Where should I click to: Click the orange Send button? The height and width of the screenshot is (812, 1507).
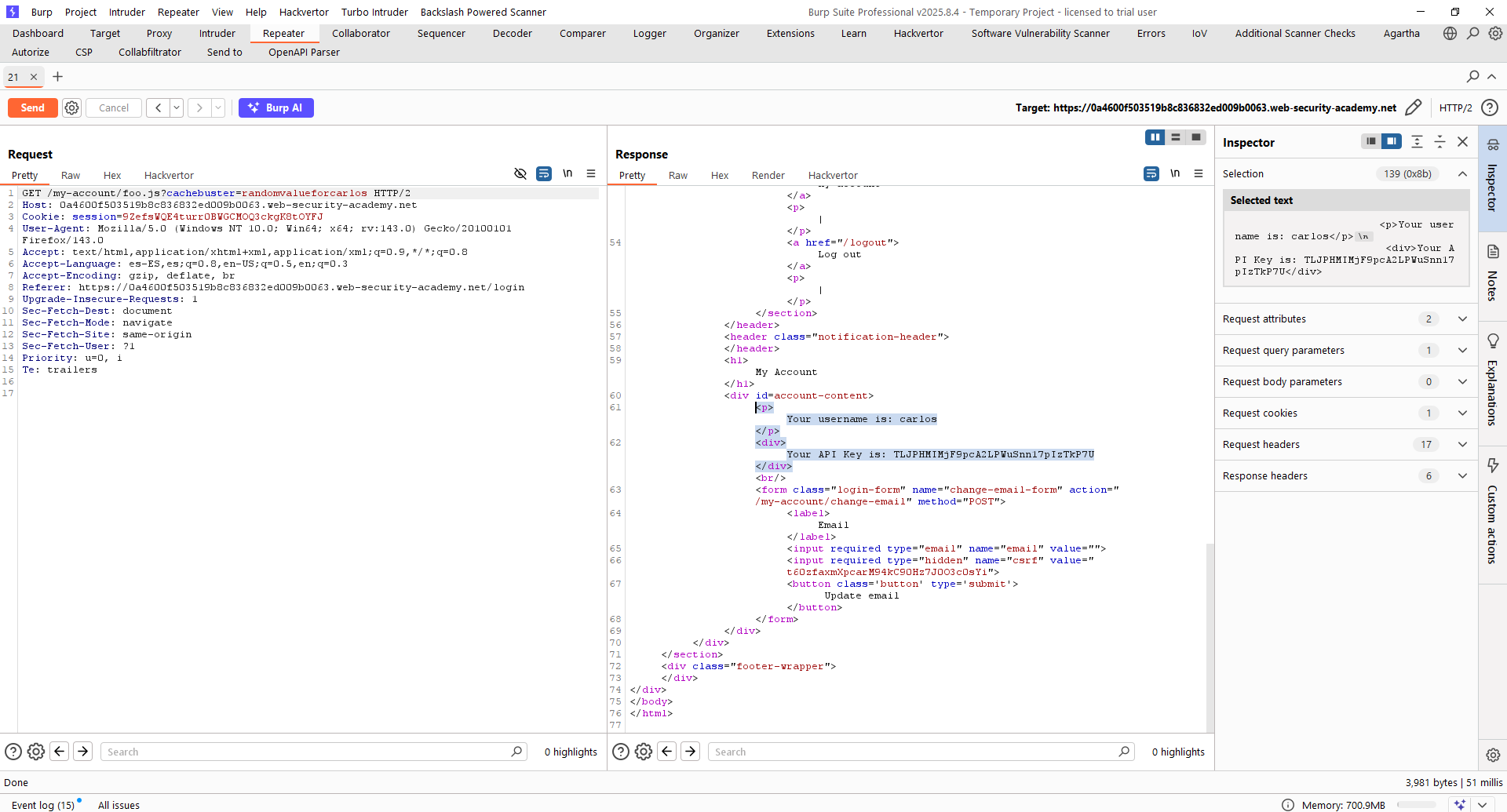pos(33,107)
